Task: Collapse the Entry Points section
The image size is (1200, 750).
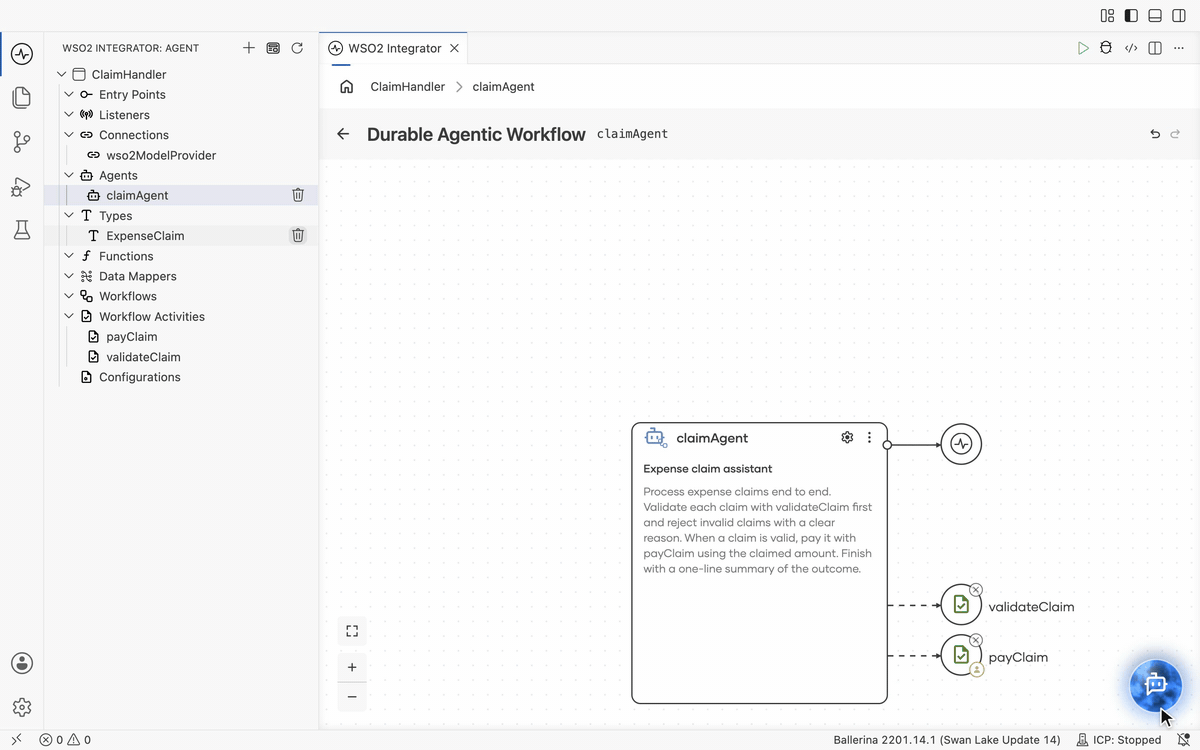Action: point(69,95)
